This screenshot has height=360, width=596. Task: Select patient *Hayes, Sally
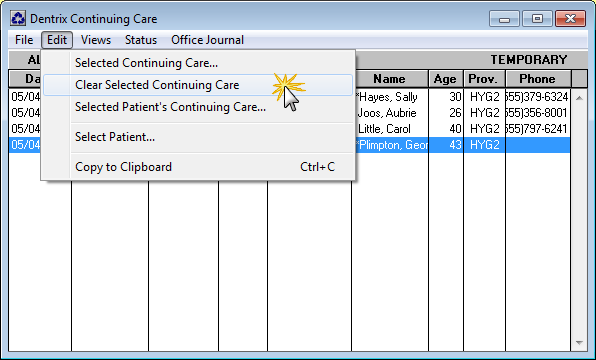387,97
